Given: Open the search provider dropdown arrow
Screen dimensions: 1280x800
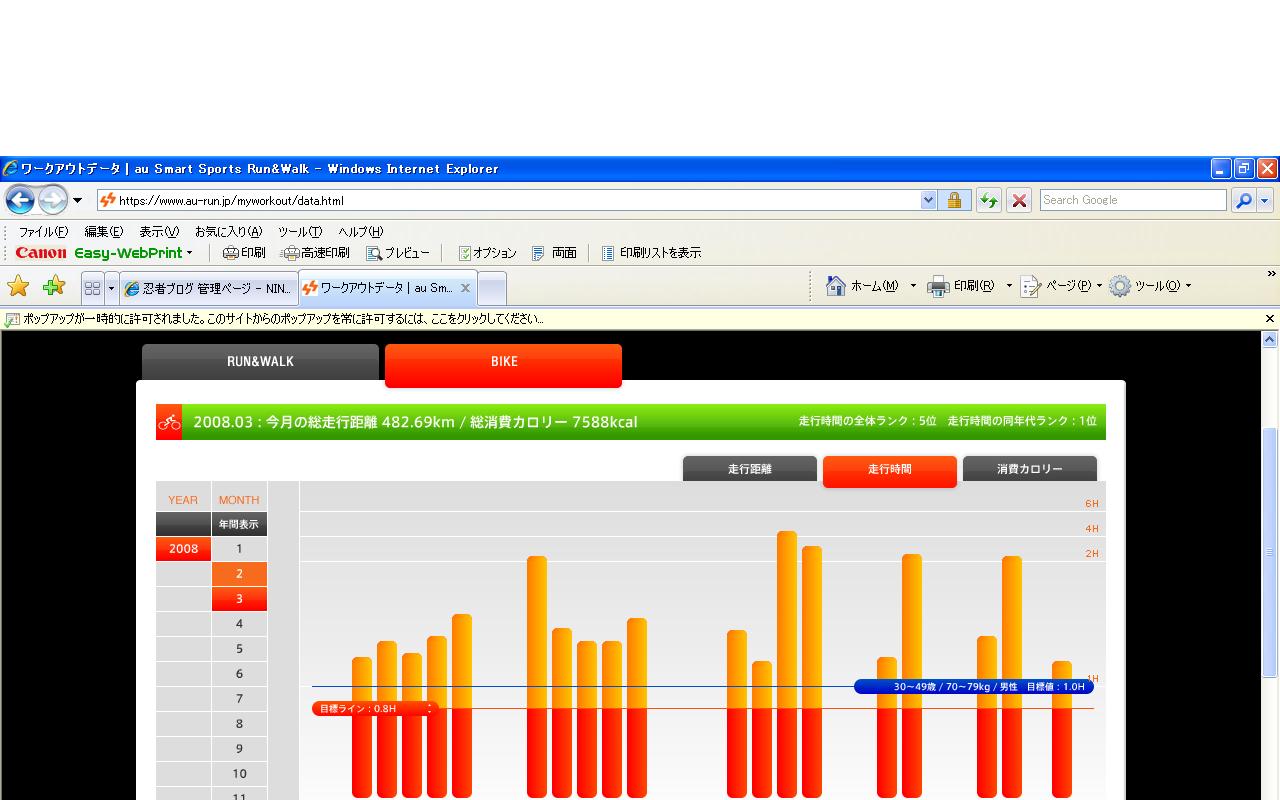Looking at the screenshot, I should tap(1264, 200).
